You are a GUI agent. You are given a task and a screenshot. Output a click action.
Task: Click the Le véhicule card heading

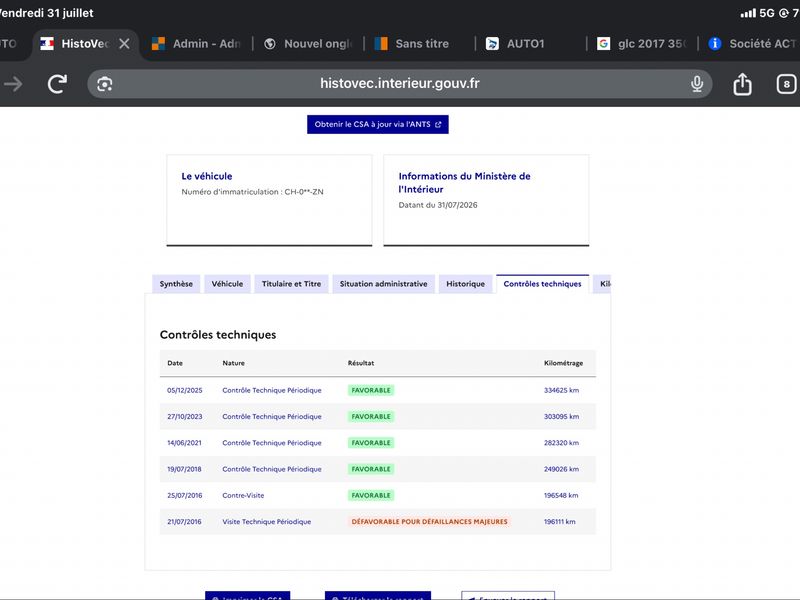[207, 176]
